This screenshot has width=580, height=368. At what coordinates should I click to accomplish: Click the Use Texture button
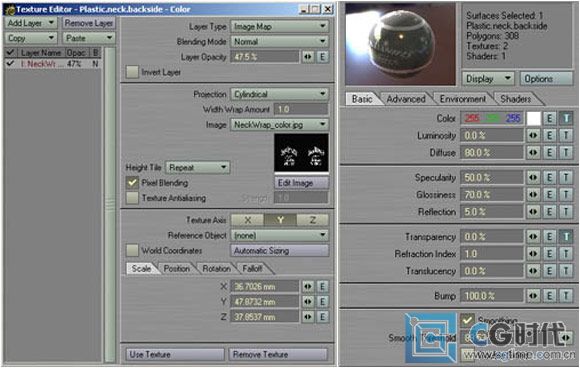[175, 354]
